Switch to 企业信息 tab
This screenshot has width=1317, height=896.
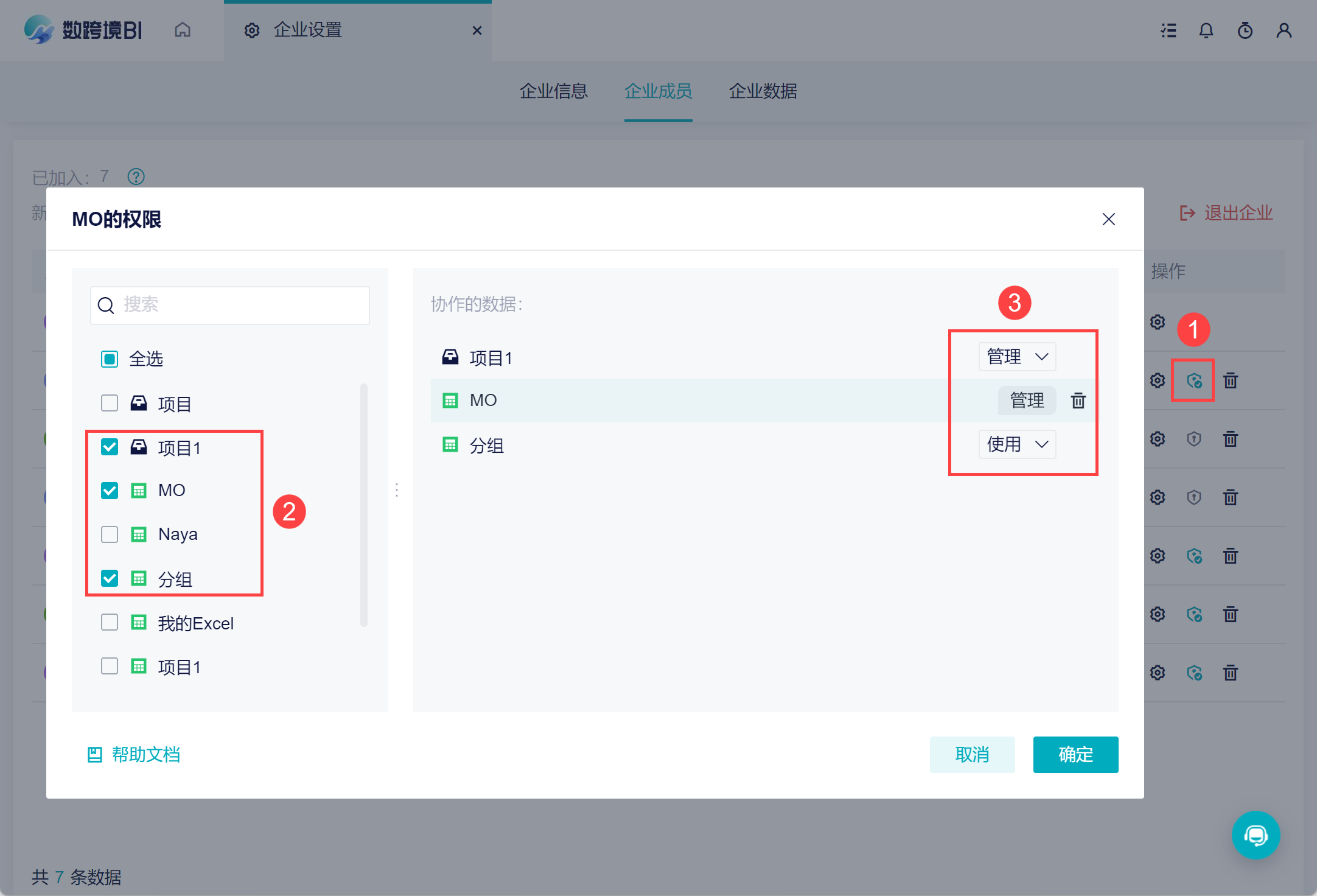(x=553, y=91)
